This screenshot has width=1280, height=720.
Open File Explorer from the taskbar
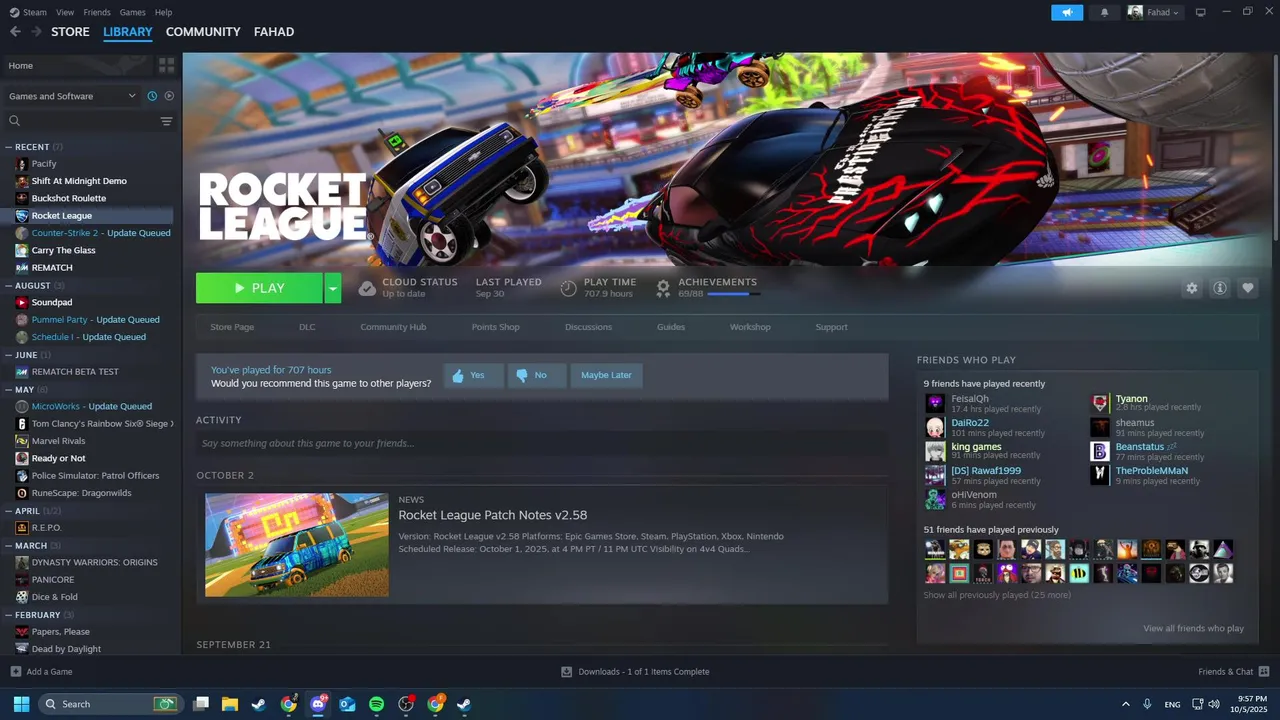coord(229,704)
